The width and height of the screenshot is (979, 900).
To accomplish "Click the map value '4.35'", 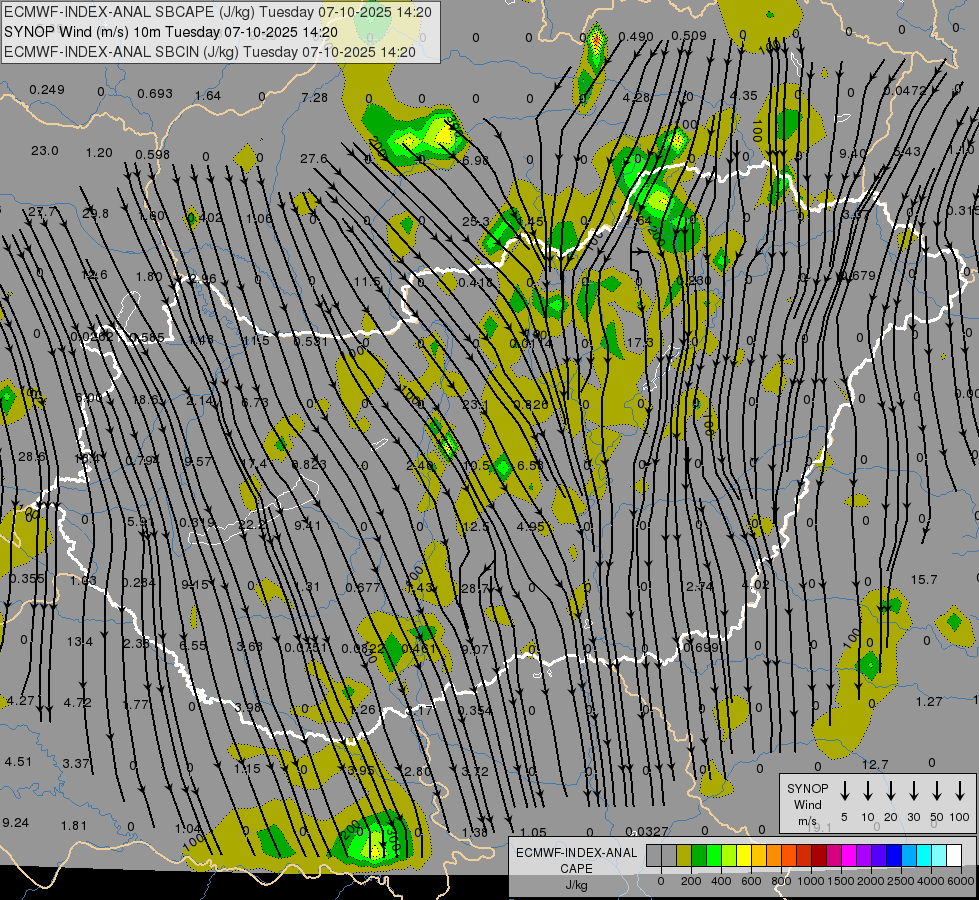I will click(744, 96).
